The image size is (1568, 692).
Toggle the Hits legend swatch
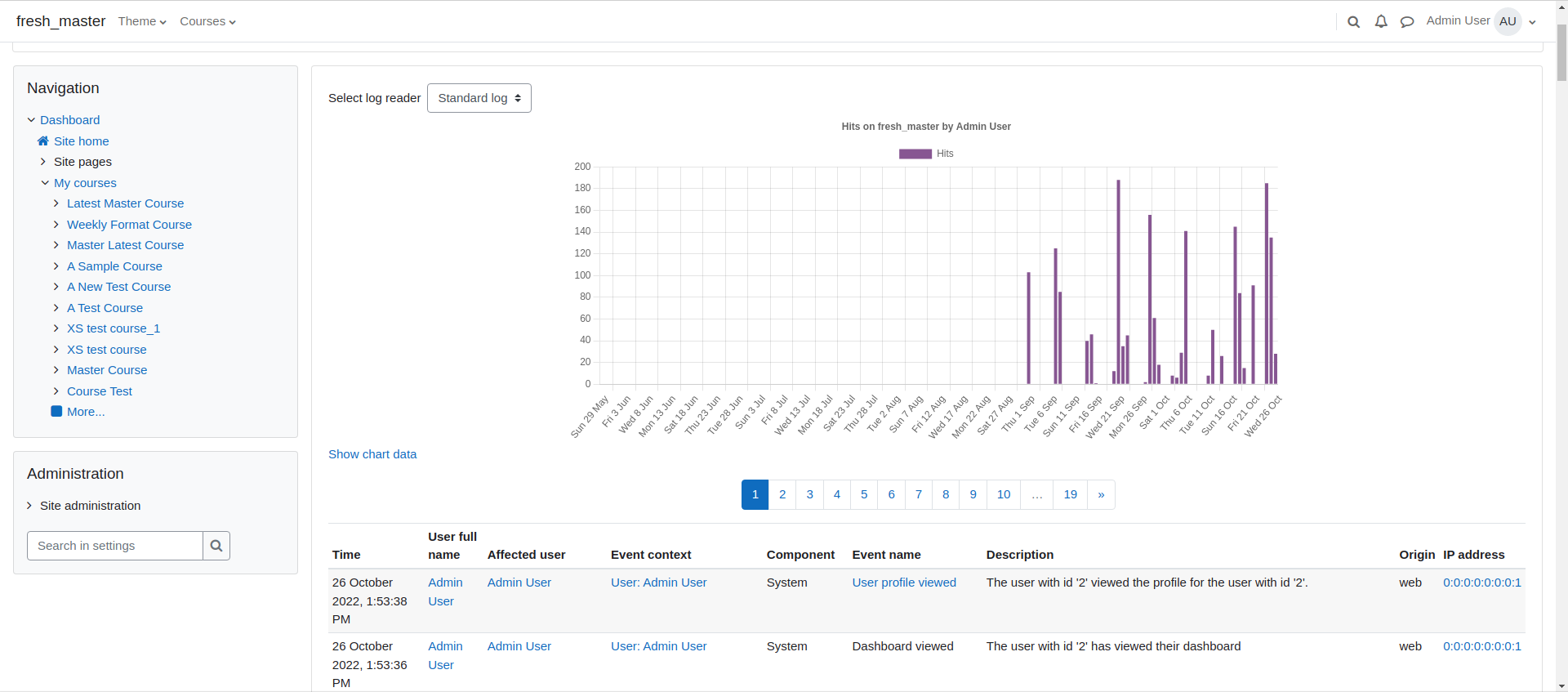click(x=915, y=154)
